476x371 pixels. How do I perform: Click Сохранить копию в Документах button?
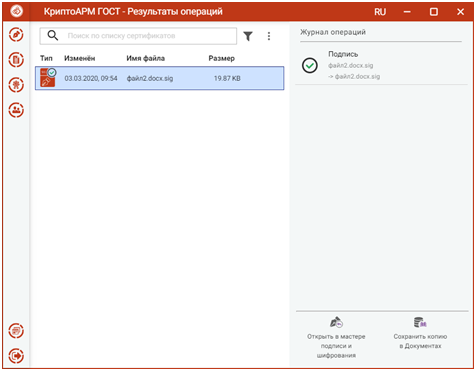coord(420,333)
